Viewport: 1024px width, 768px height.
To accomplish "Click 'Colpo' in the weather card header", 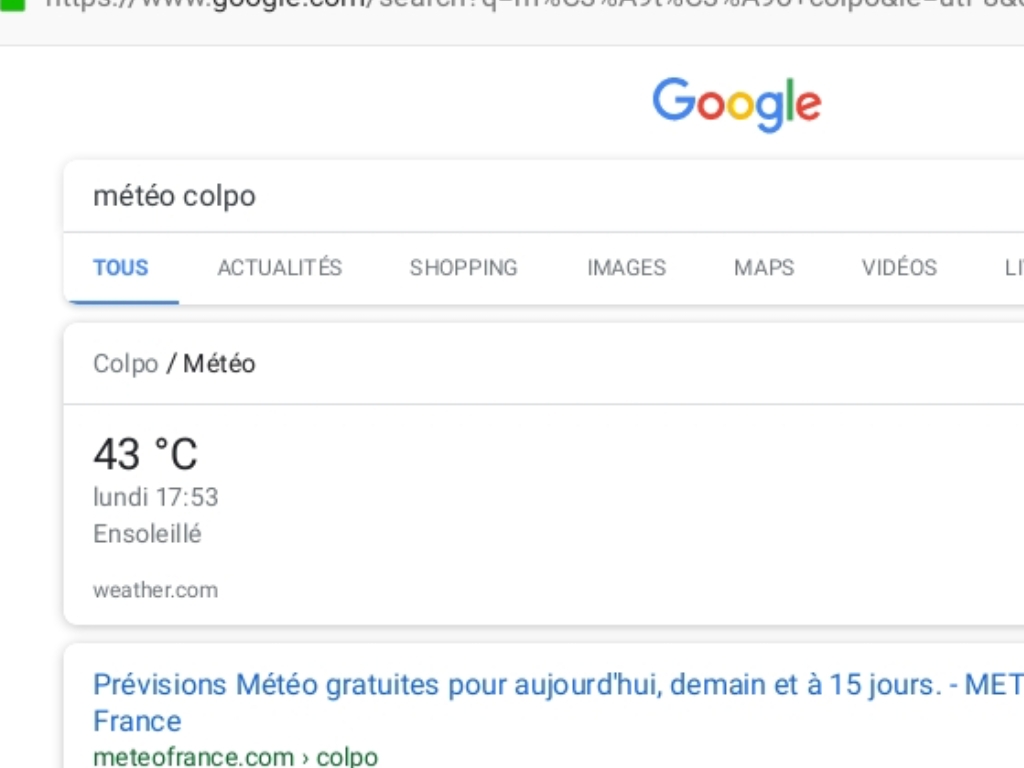I will 125,364.
